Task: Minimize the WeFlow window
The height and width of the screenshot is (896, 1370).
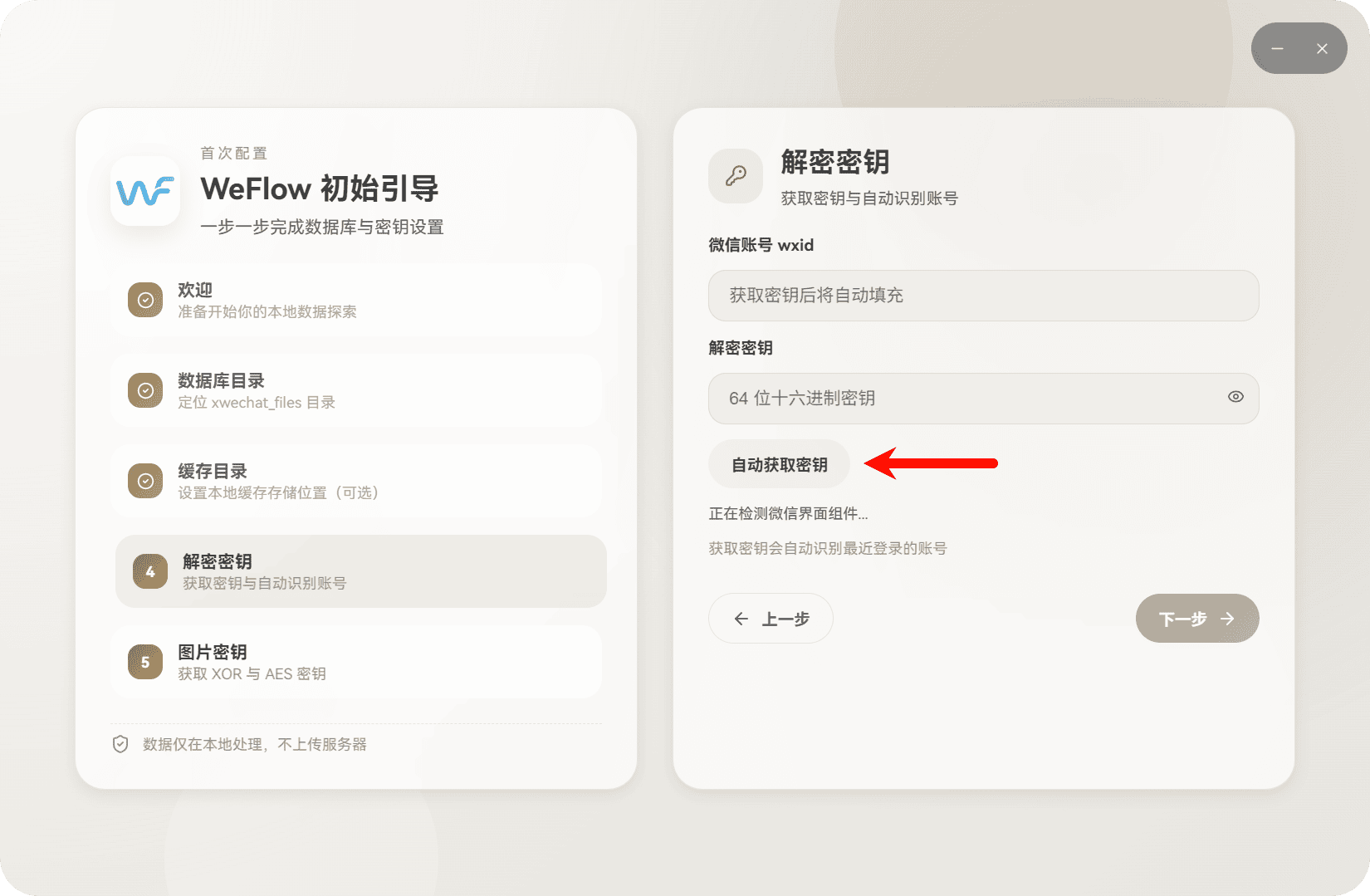Action: [1277, 48]
